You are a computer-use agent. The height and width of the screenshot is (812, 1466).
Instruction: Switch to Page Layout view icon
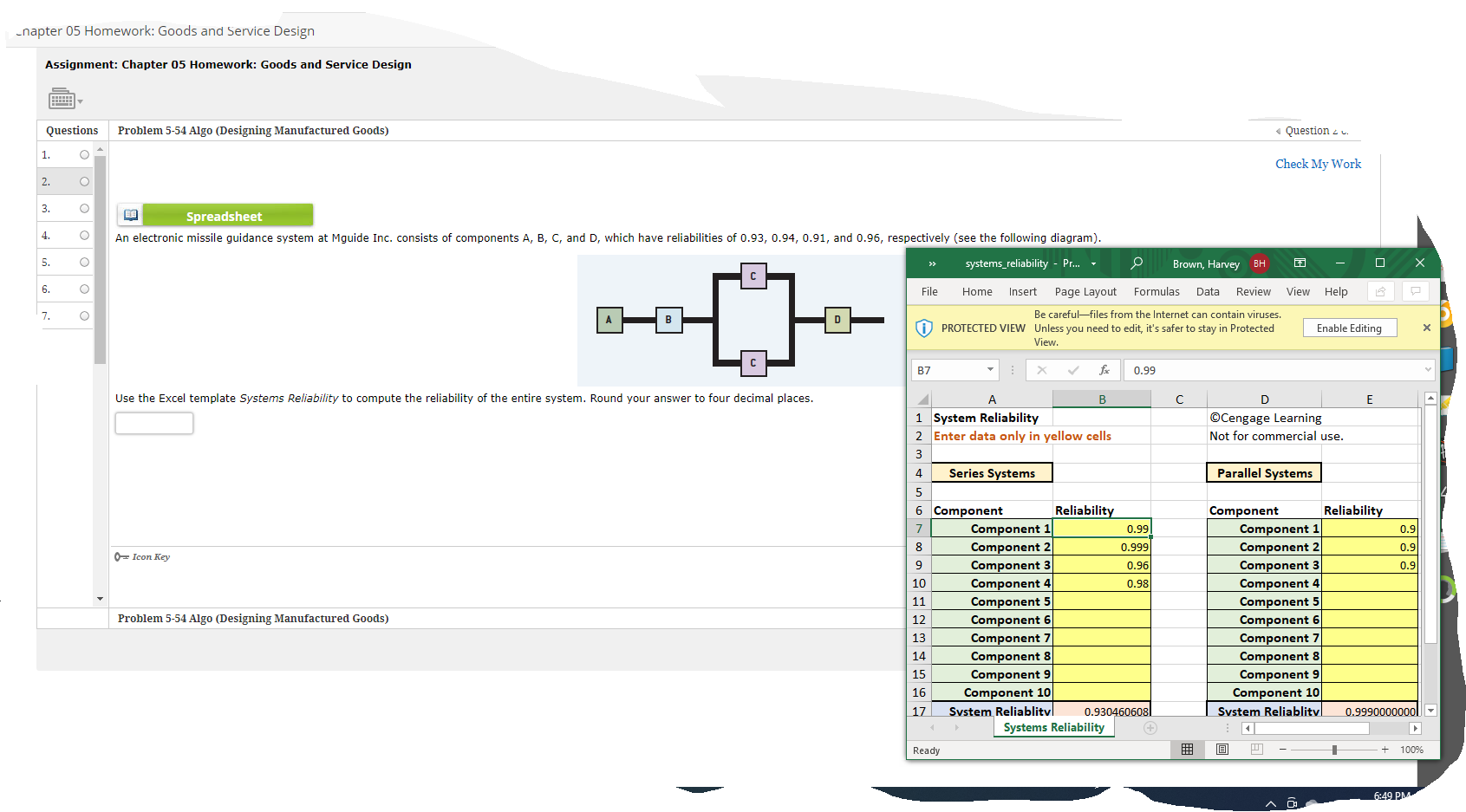pos(1222,750)
